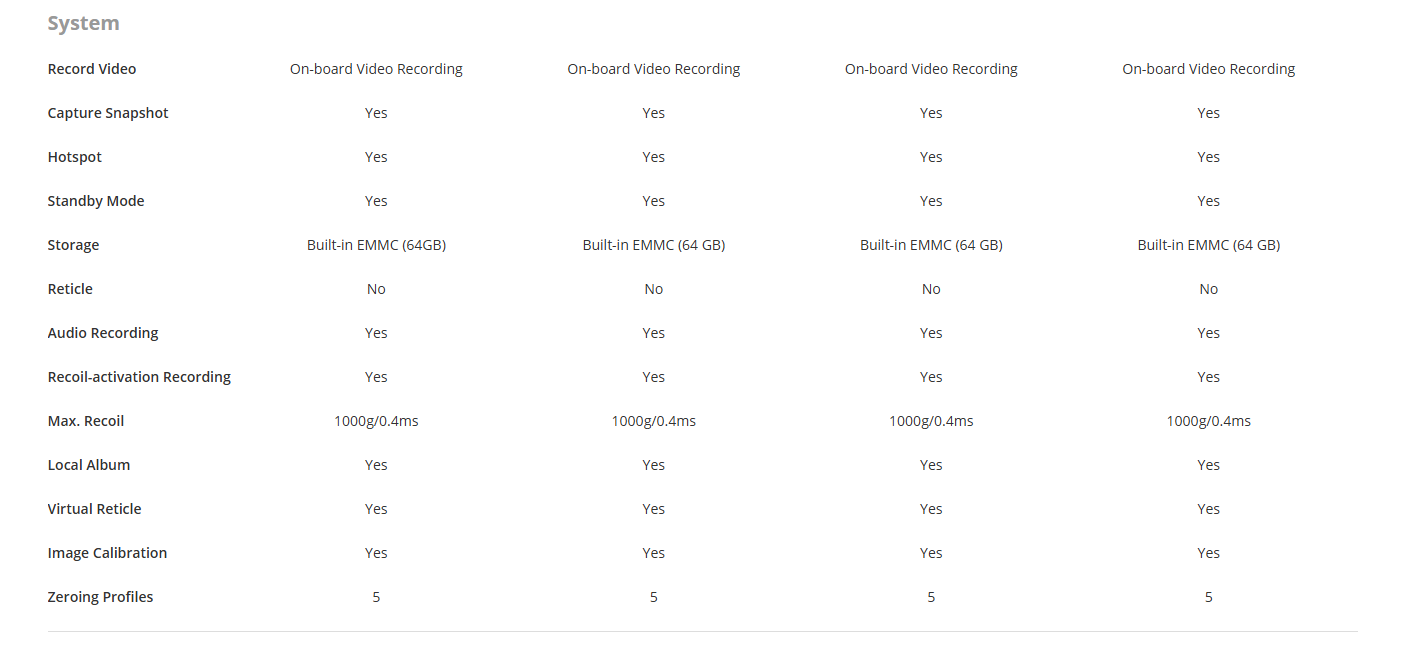Click first column's On-board Video Recording text
This screenshot has height=648, width=1409.
click(376, 69)
